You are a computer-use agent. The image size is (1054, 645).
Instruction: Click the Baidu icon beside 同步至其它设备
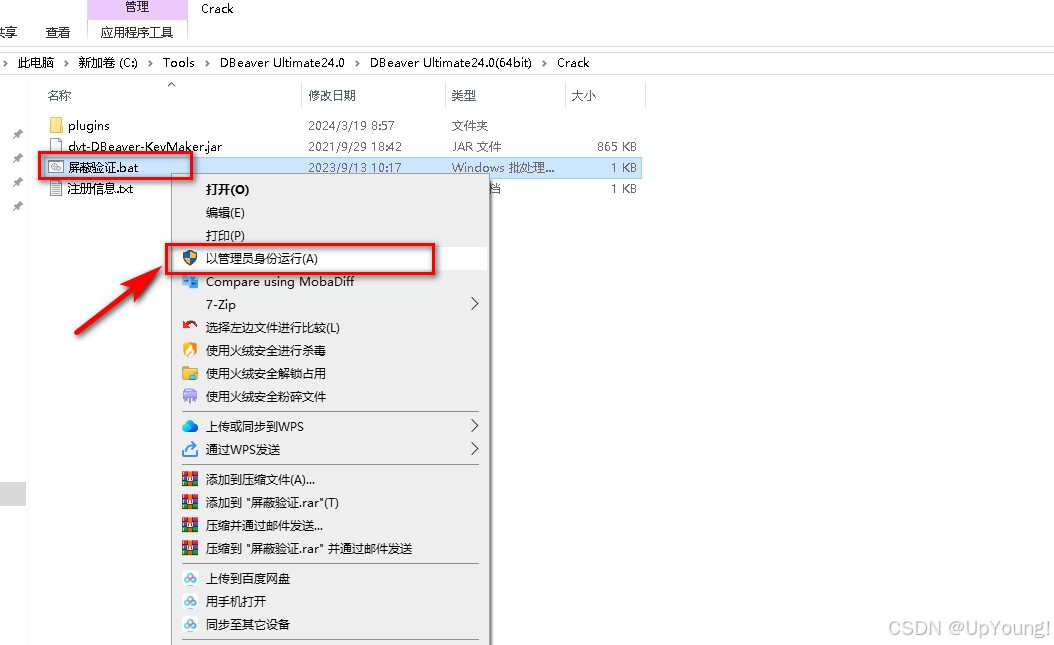tap(190, 624)
